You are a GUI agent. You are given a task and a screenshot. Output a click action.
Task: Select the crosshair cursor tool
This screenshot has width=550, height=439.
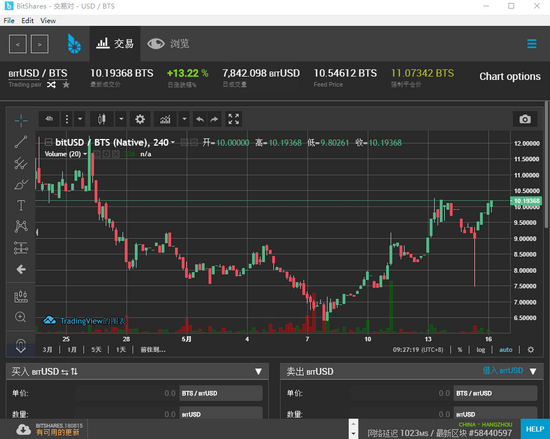[21, 120]
